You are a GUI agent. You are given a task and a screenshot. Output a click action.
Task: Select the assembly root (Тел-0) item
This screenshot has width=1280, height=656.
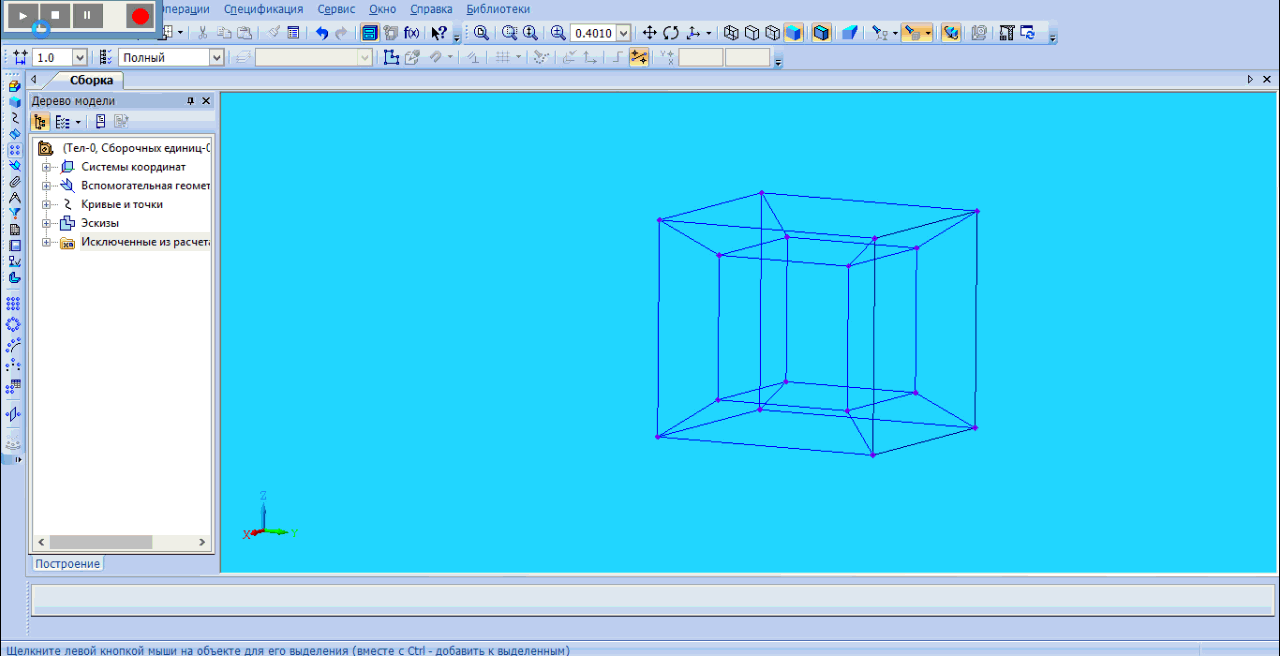[136, 148]
